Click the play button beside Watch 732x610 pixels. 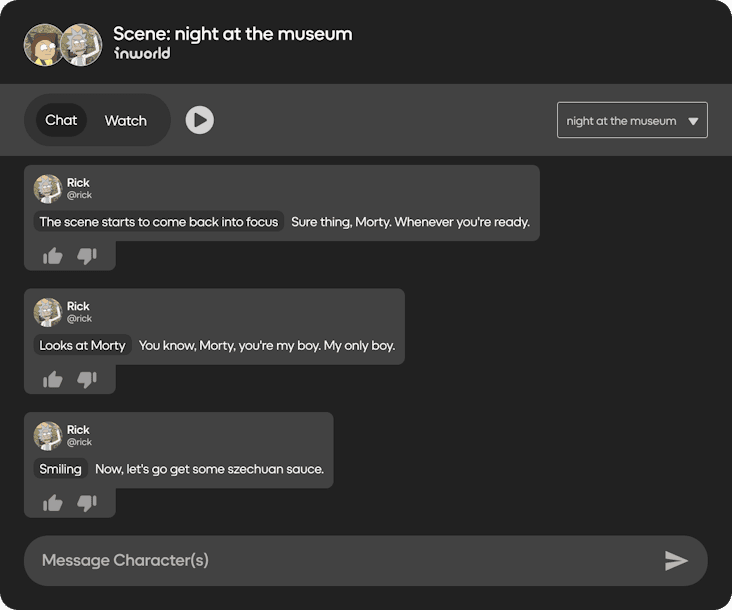[200, 120]
